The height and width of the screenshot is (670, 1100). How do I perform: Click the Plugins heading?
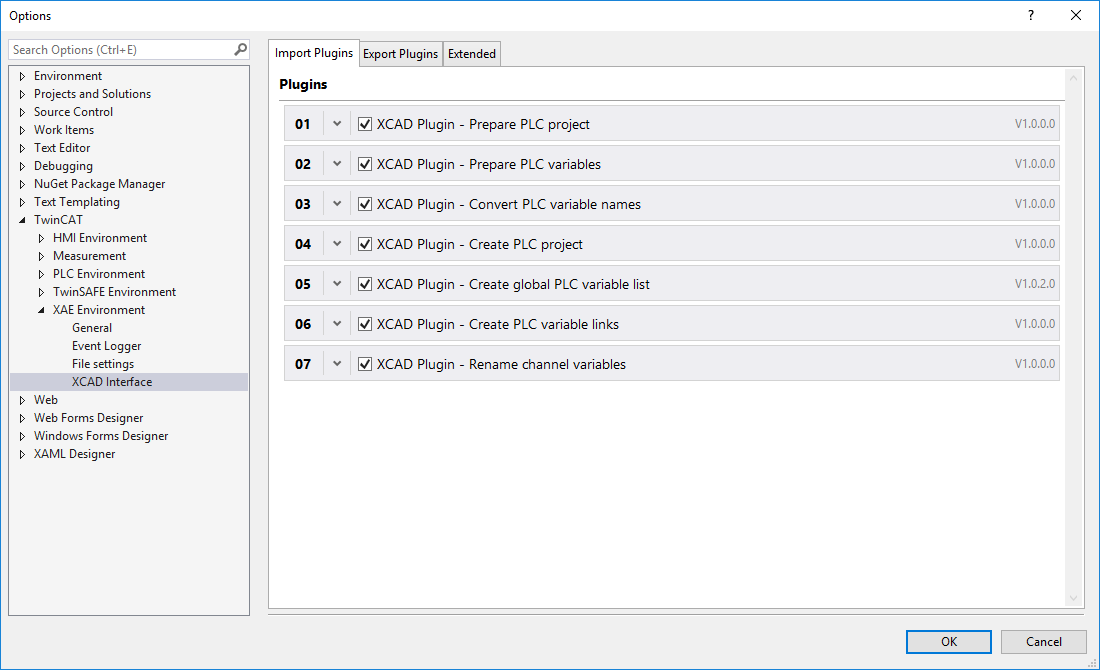coord(303,84)
